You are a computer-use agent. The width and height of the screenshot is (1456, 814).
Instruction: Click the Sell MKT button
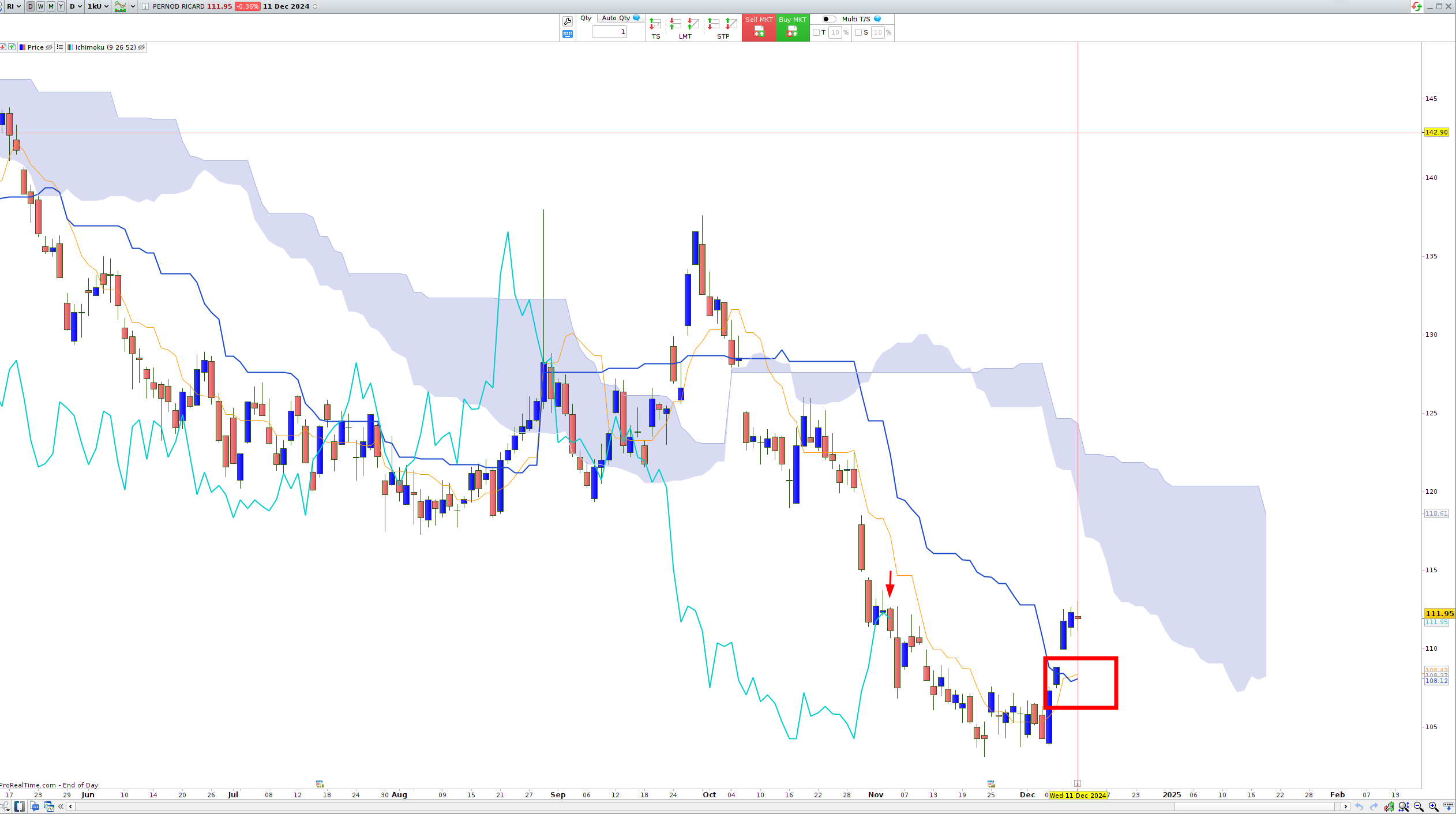(759, 27)
